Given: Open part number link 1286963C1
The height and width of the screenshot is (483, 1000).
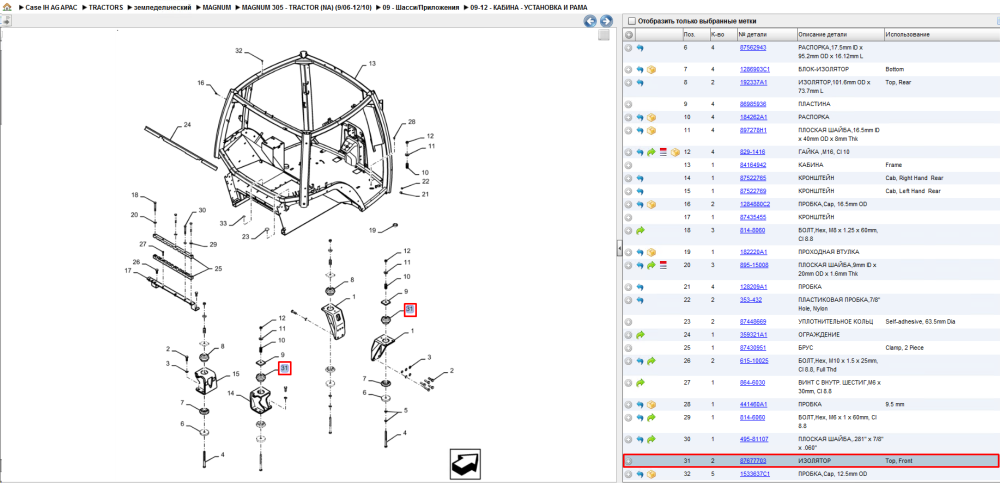Looking at the screenshot, I should (x=754, y=69).
